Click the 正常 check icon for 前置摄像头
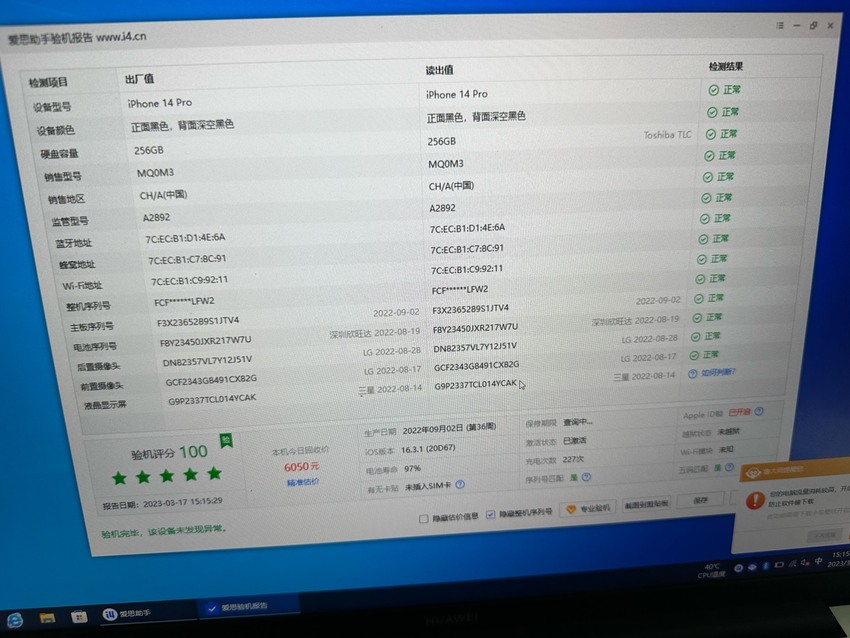Viewport: 850px width, 638px height. (x=693, y=356)
